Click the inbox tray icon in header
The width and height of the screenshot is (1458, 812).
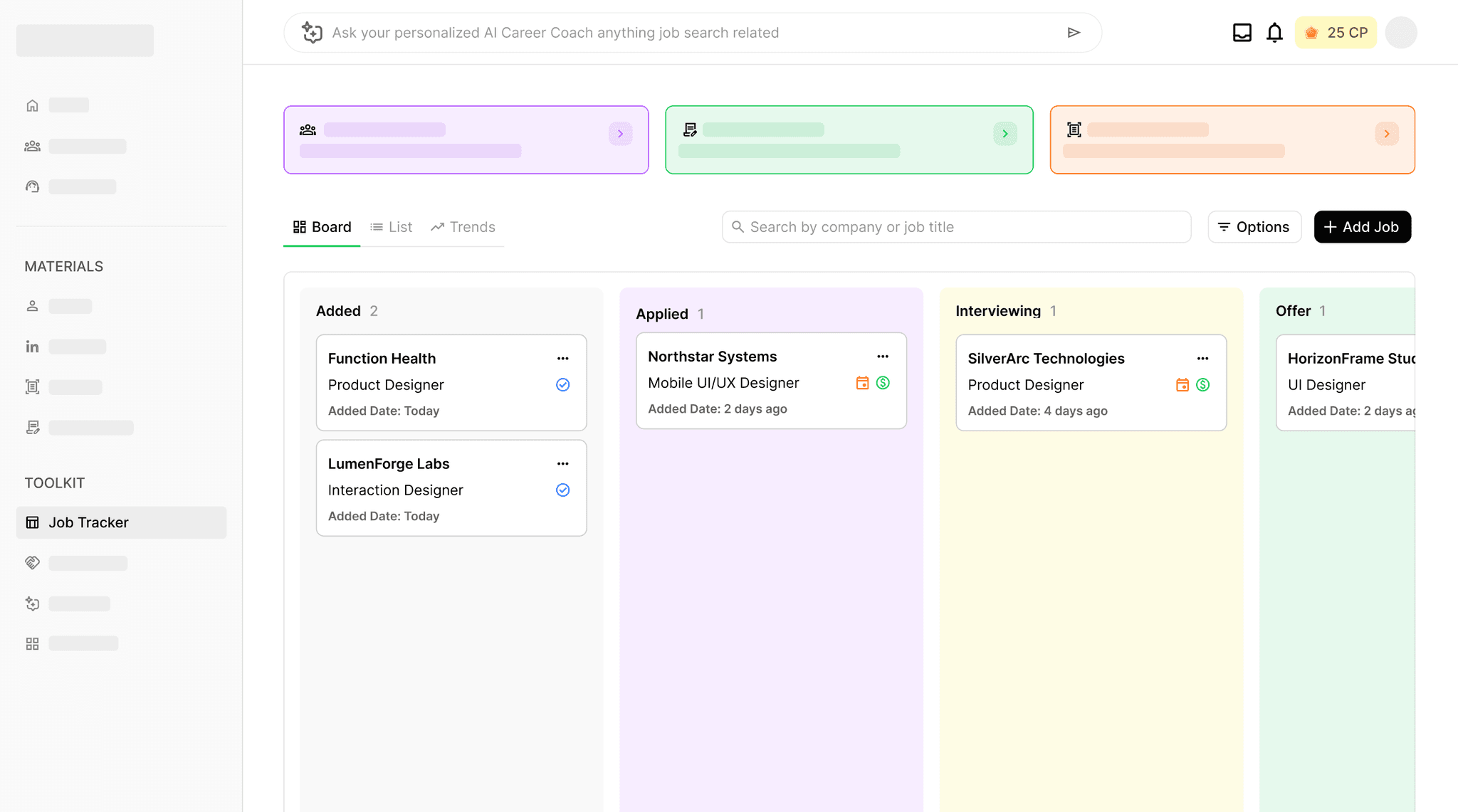pyautogui.click(x=1242, y=33)
